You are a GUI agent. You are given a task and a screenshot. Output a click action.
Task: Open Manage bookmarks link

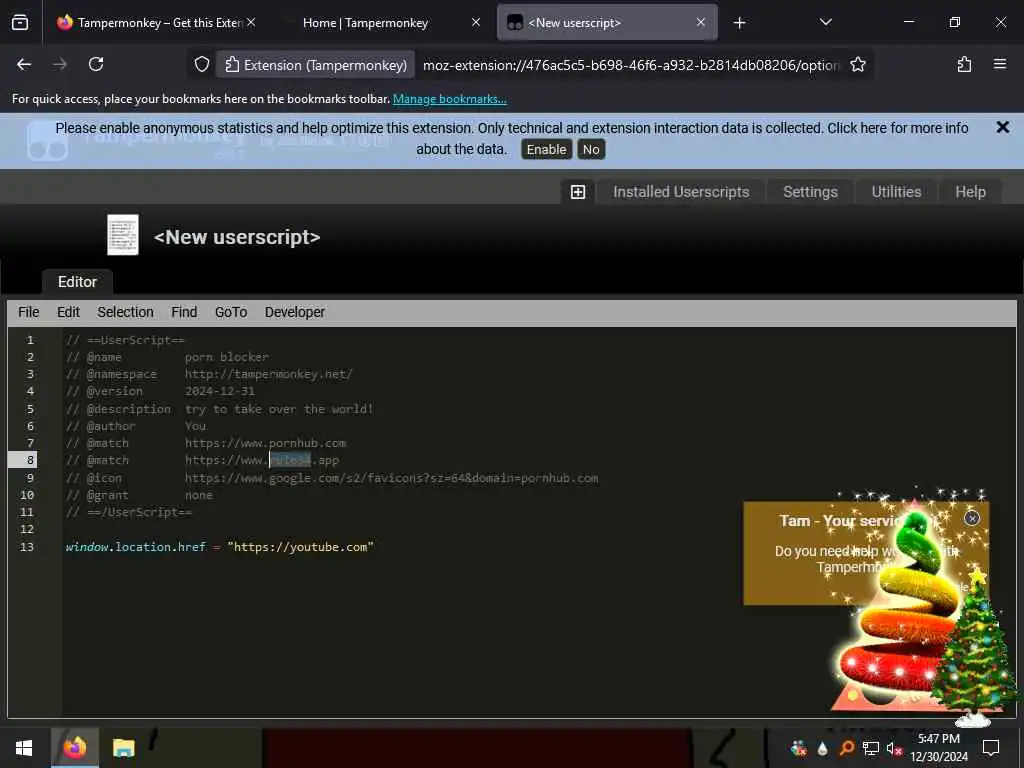pyautogui.click(x=449, y=99)
